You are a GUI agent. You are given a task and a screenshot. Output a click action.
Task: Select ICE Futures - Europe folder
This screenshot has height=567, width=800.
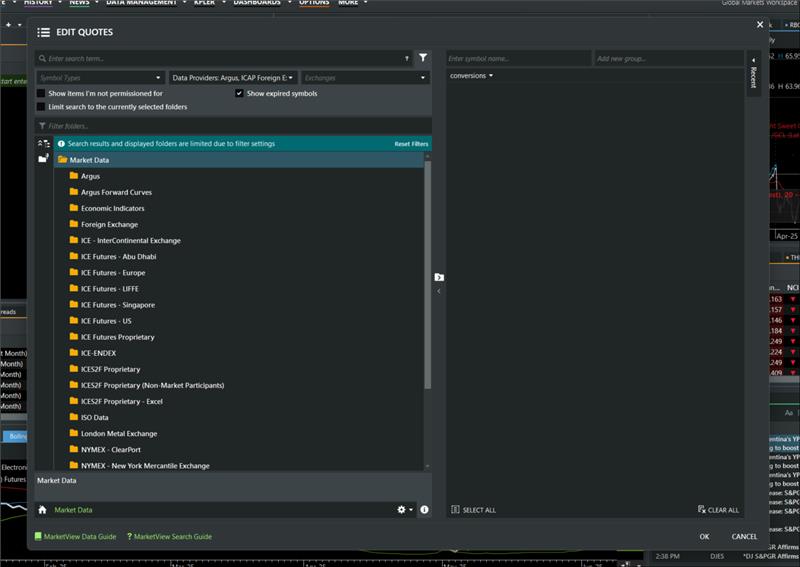(x=113, y=273)
